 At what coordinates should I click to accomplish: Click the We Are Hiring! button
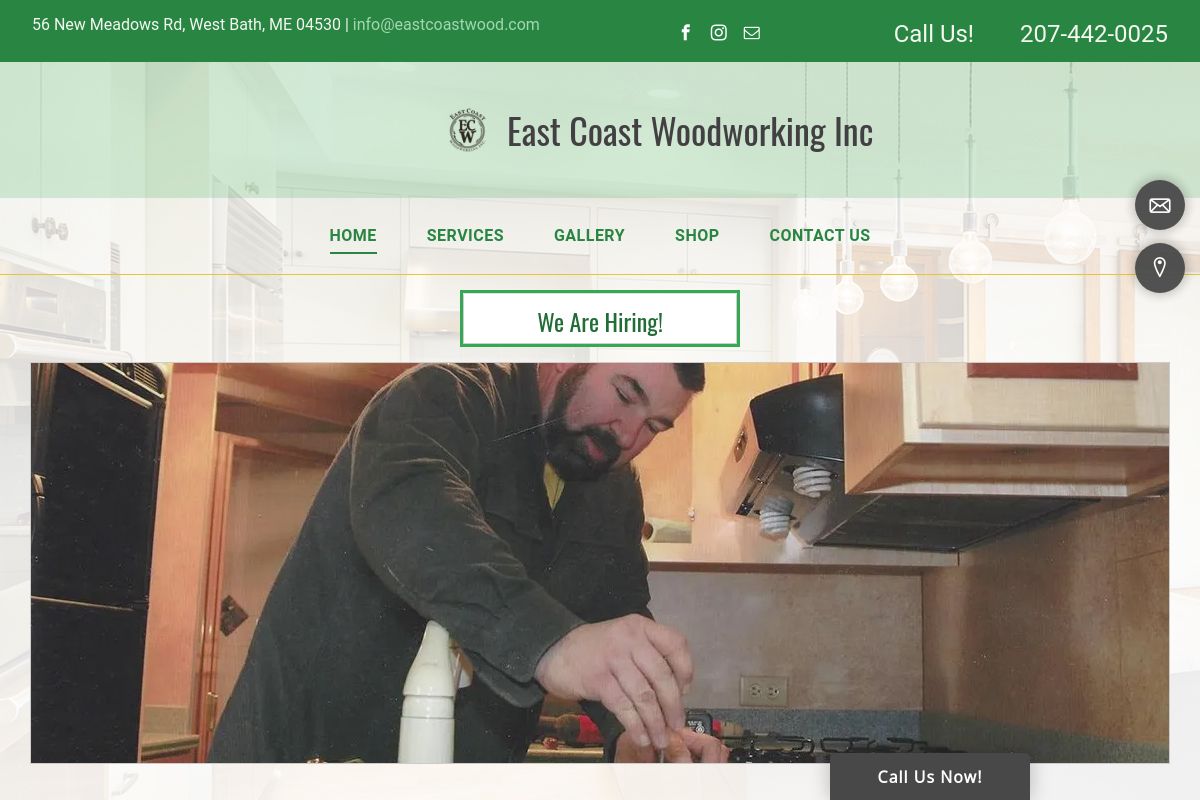point(600,319)
